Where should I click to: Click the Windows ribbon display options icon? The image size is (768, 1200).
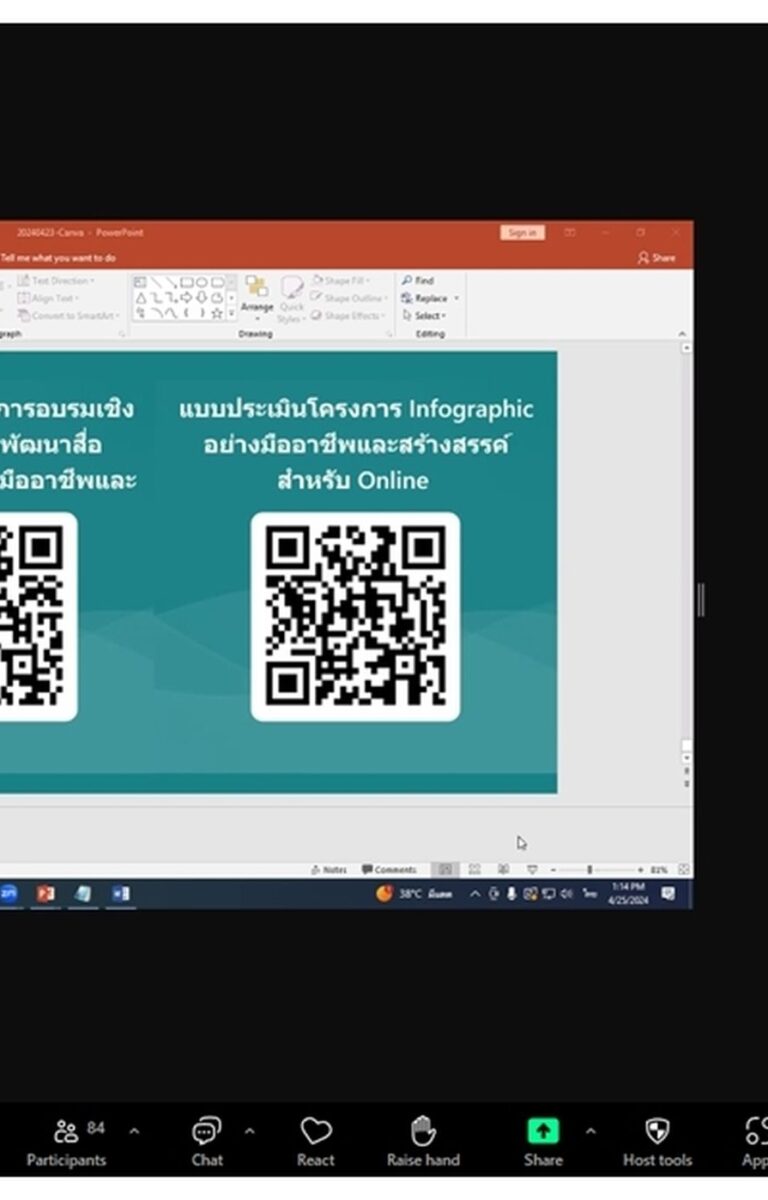coord(570,233)
